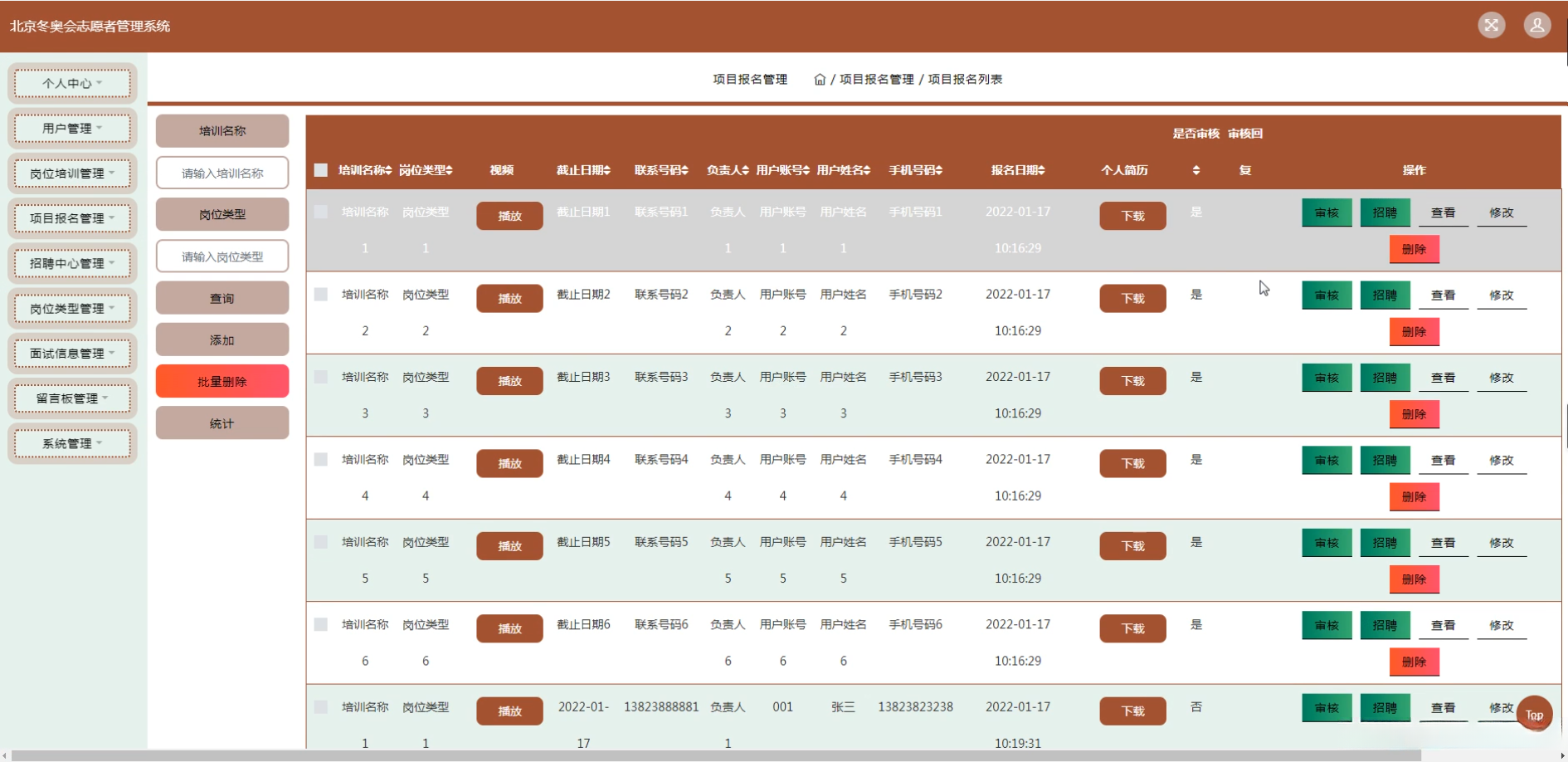This screenshot has height=762, width=1568.
Task: Check the row with 截止日期5
Action: pyautogui.click(x=321, y=542)
